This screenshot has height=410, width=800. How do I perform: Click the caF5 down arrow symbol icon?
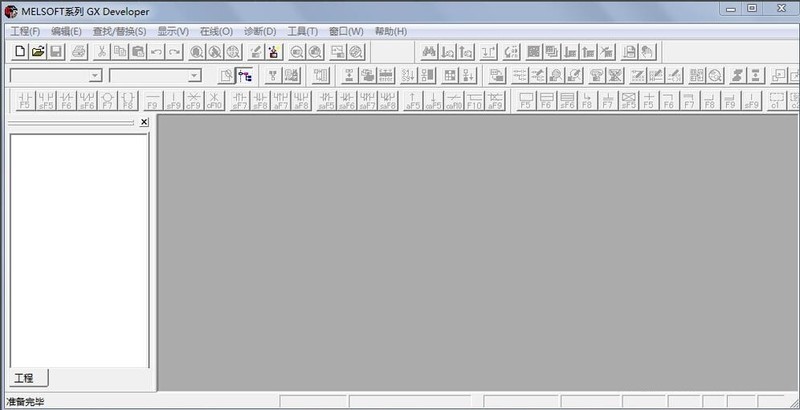(x=434, y=100)
